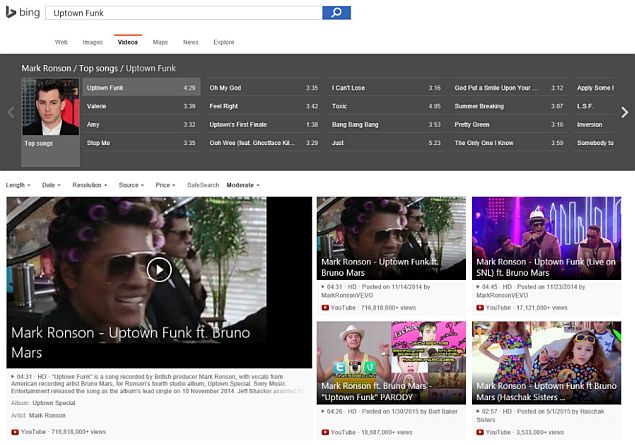Open the Live on SNL video thumbnail
635x445 pixels.
coord(546,236)
